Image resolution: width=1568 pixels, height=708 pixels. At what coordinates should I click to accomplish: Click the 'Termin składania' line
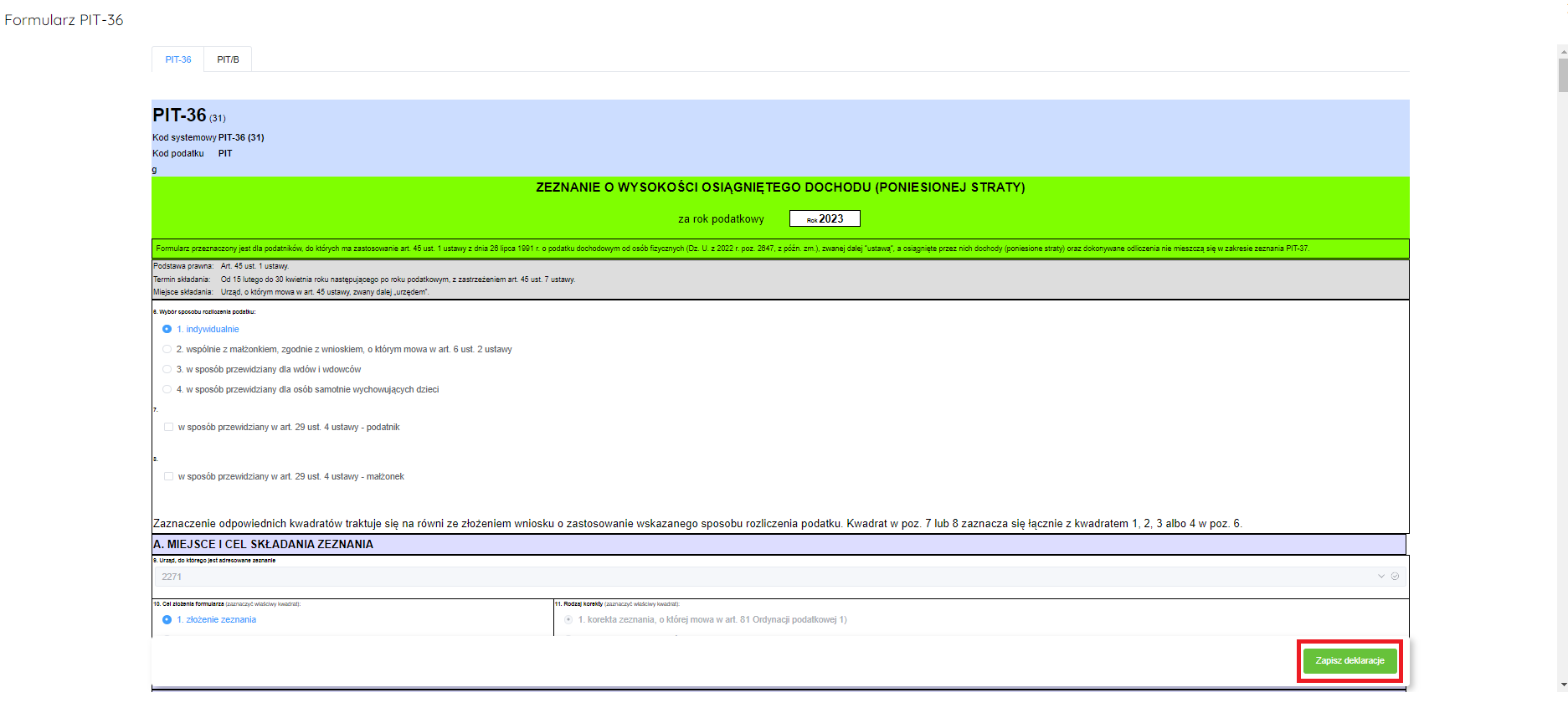pos(364,280)
